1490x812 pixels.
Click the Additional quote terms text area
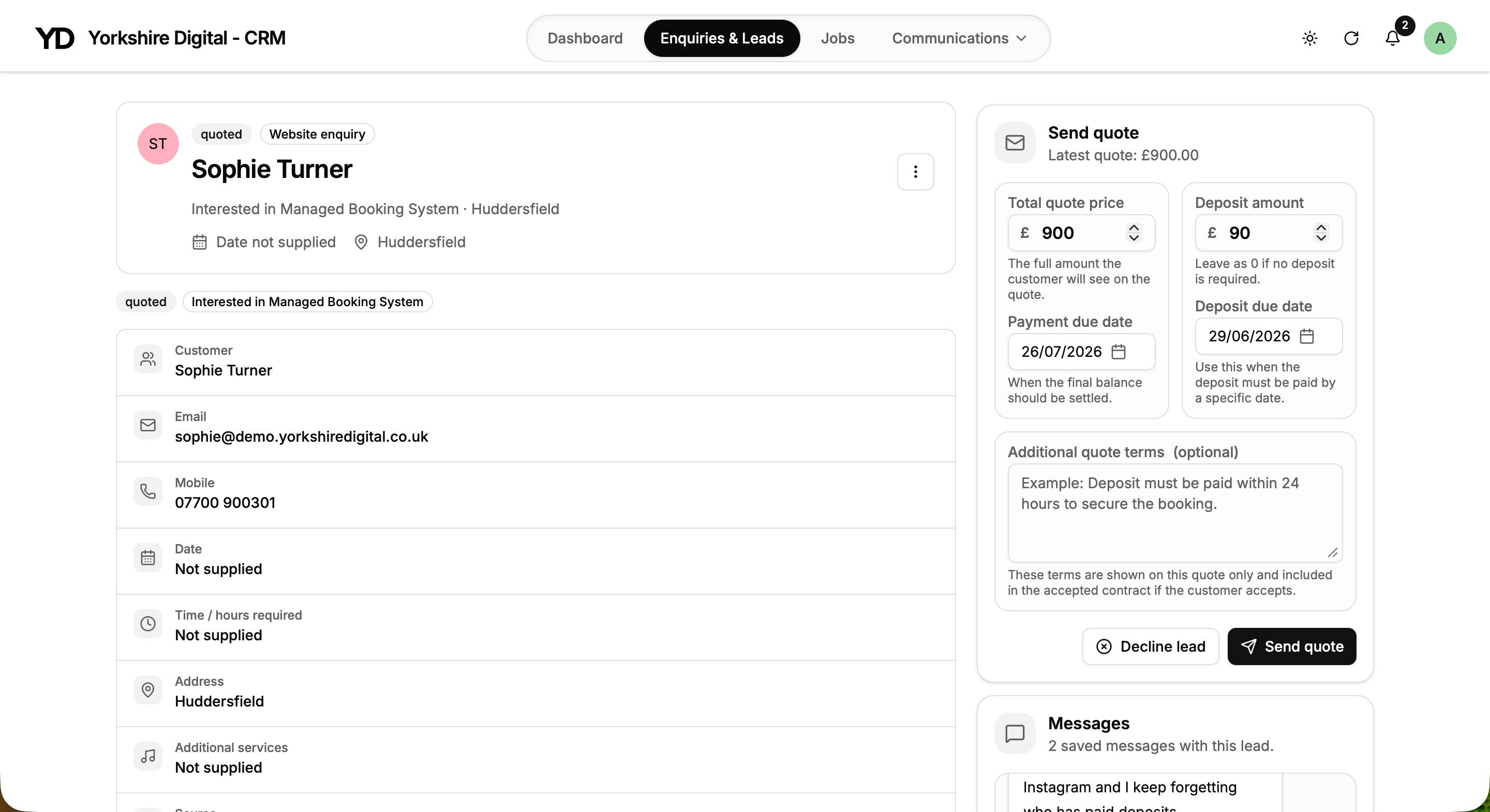1175,513
